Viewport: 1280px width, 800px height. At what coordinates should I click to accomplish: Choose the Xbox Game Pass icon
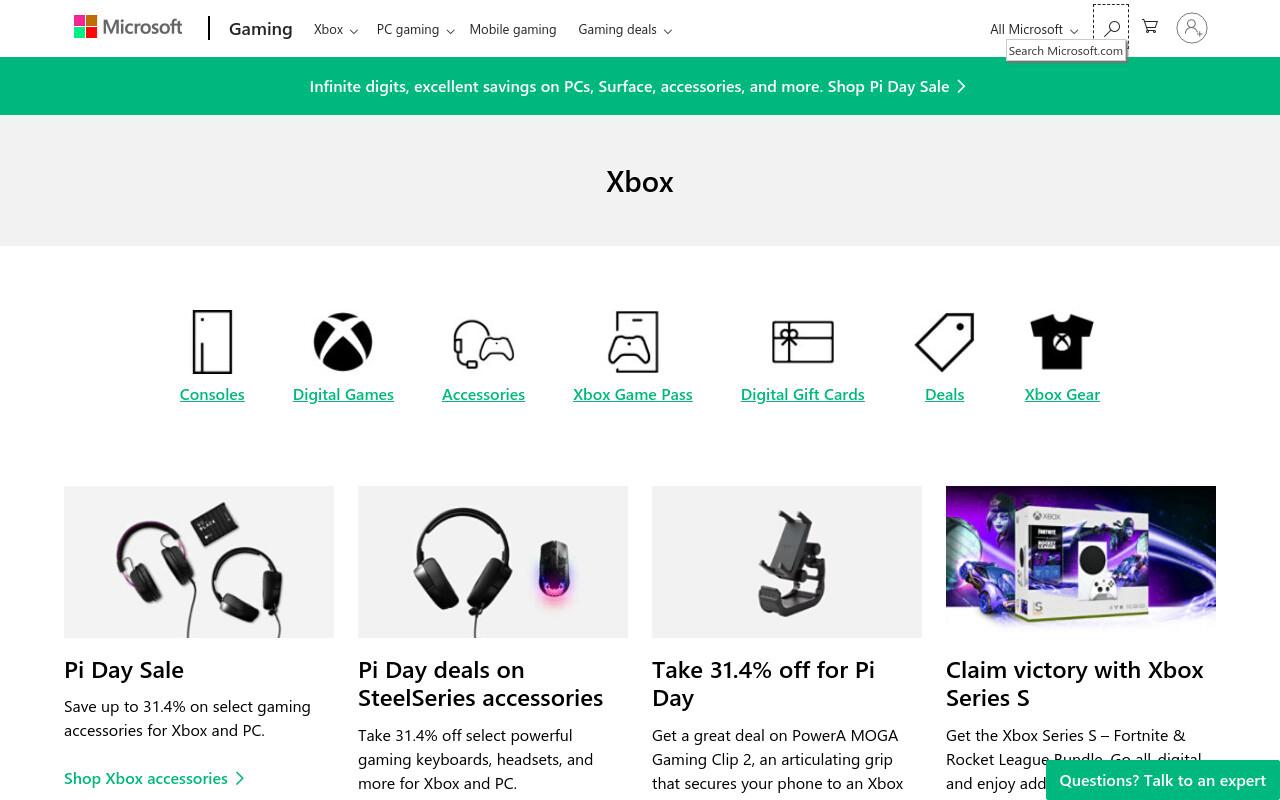633,342
